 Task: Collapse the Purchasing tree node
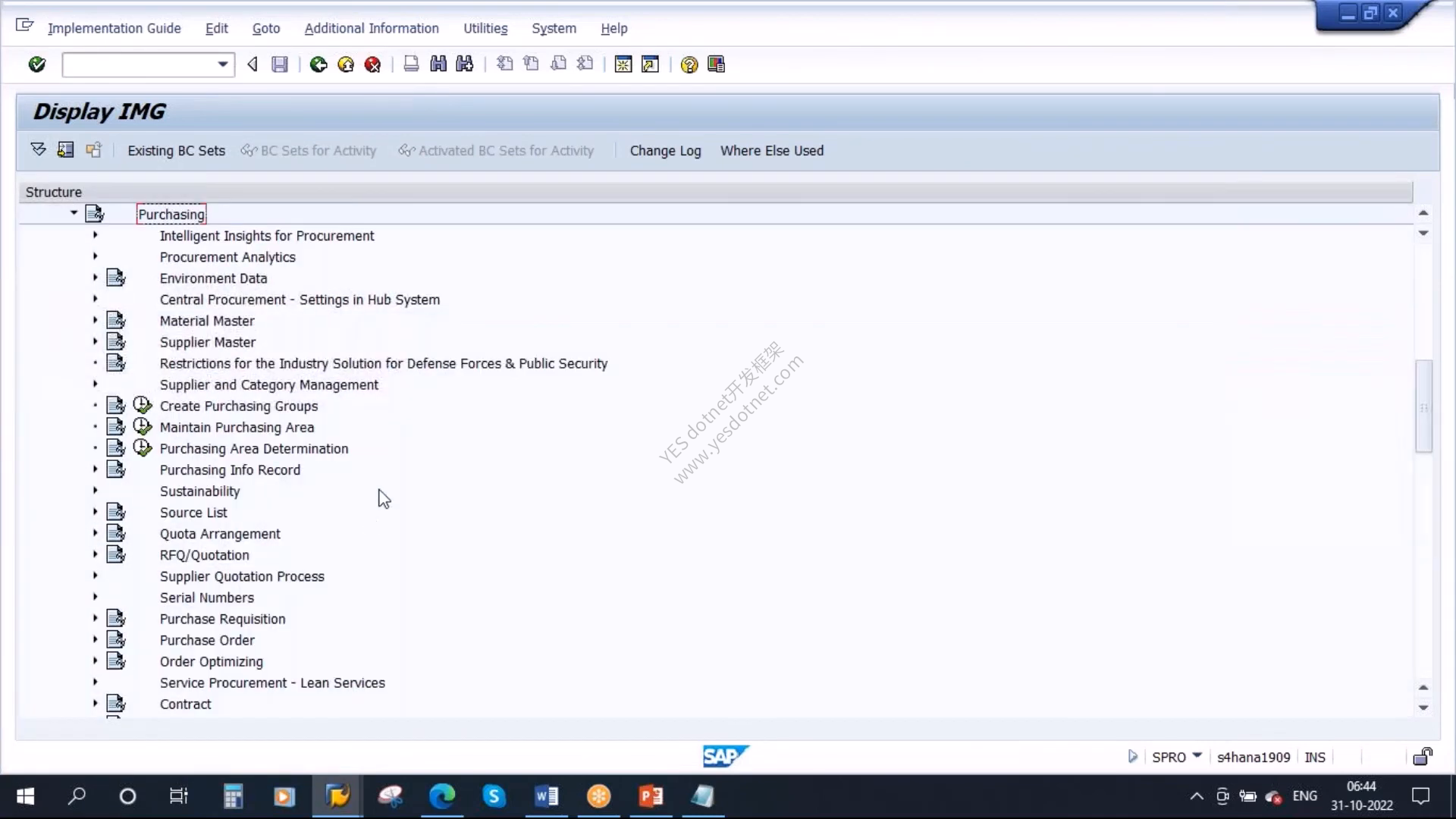coord(74,213)
